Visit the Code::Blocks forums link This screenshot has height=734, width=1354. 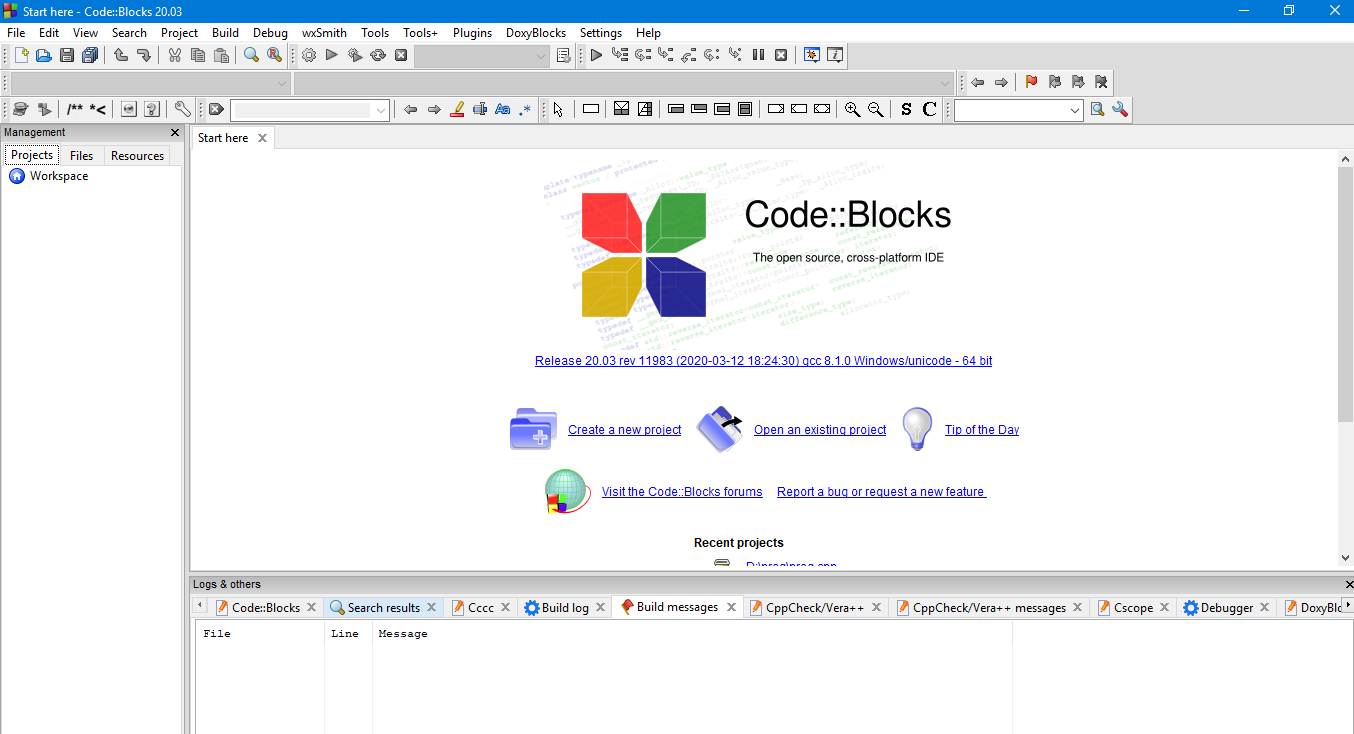click(x=682, y=492)
